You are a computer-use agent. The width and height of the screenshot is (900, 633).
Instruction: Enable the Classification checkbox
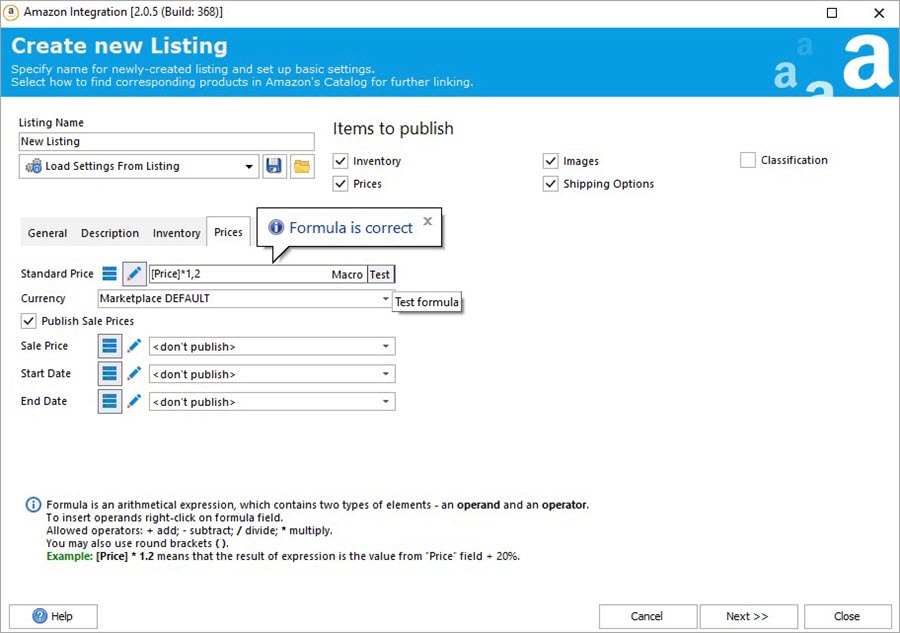tap(748, 160)
